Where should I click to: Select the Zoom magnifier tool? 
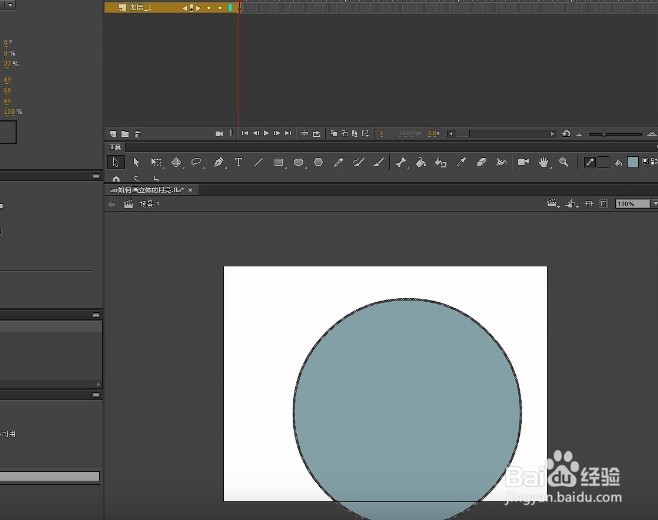564,162
